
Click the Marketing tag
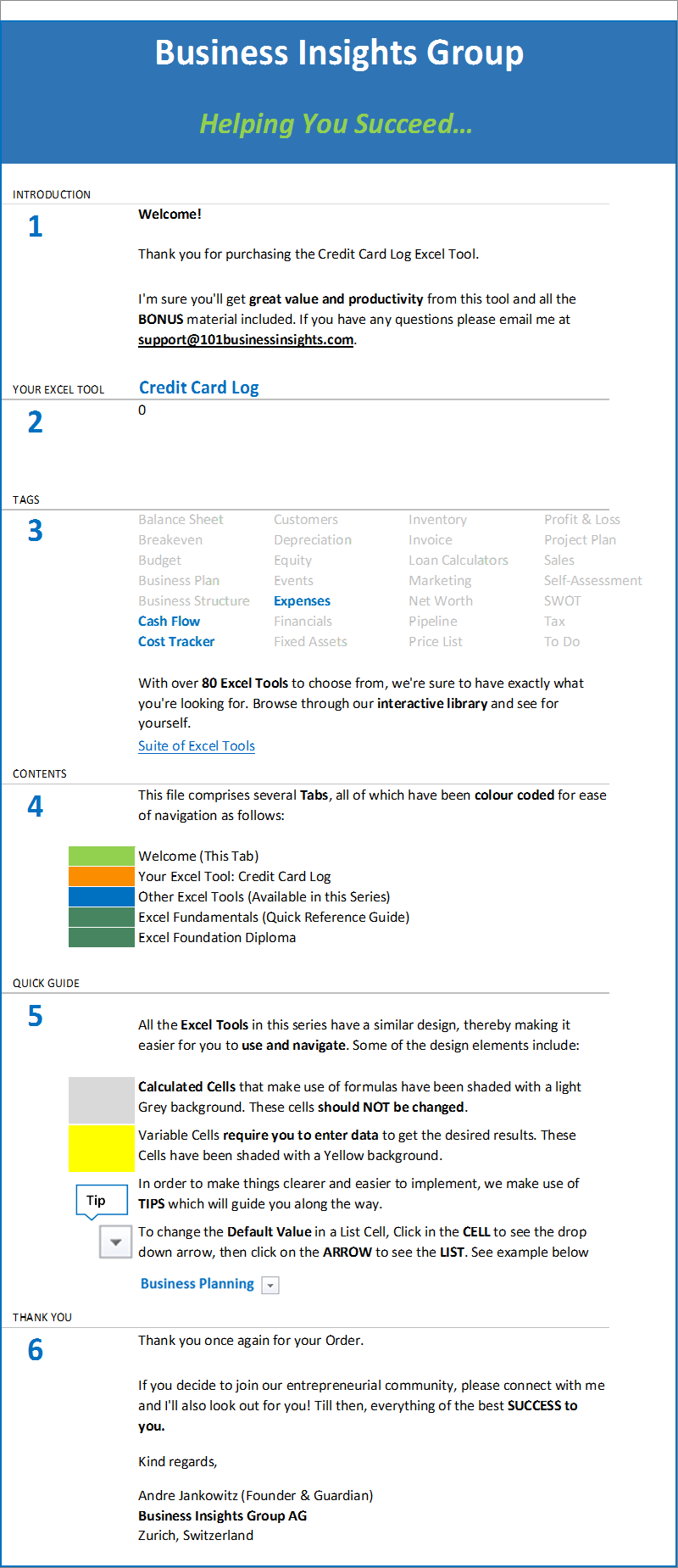(x=440, y=580)
